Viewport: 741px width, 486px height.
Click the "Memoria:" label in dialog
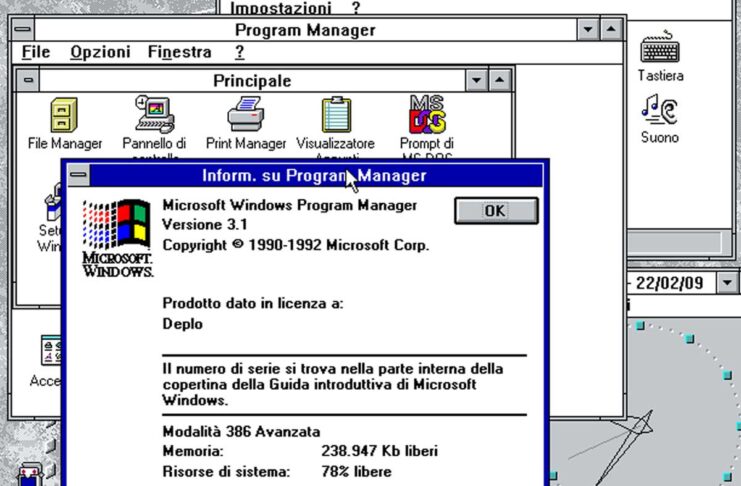(x=193, y=451)
